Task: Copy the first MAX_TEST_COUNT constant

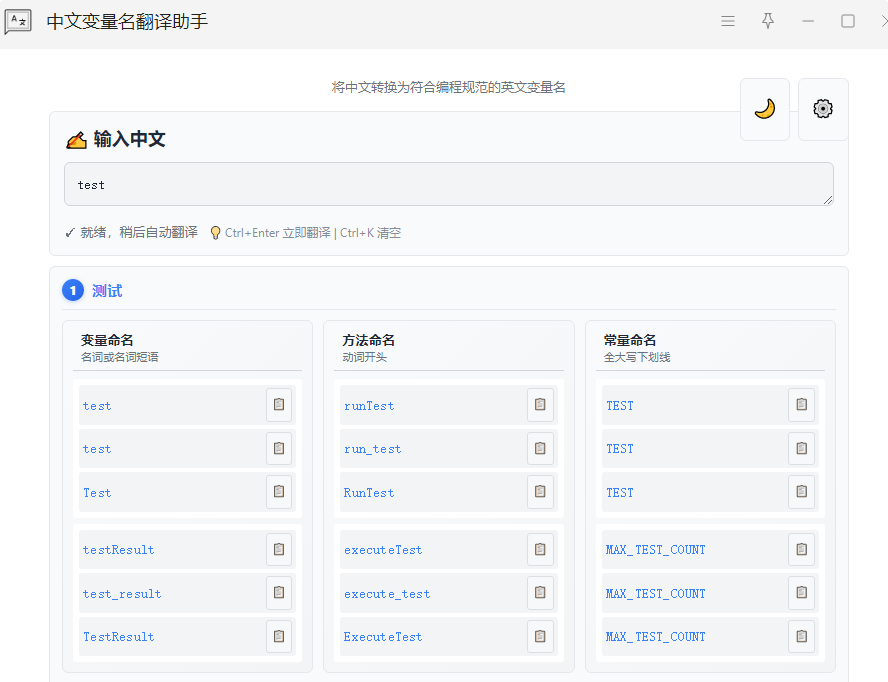Action: point(801,549)
